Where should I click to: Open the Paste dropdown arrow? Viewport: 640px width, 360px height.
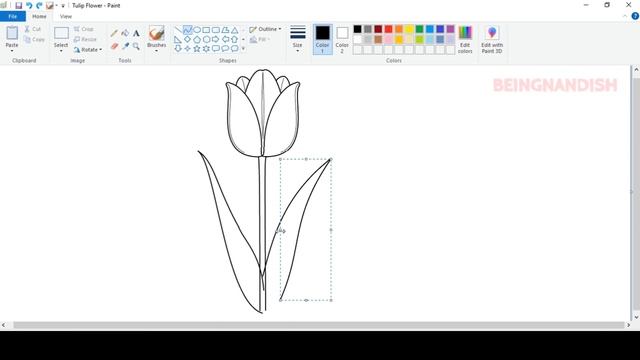tap(12, 51)
